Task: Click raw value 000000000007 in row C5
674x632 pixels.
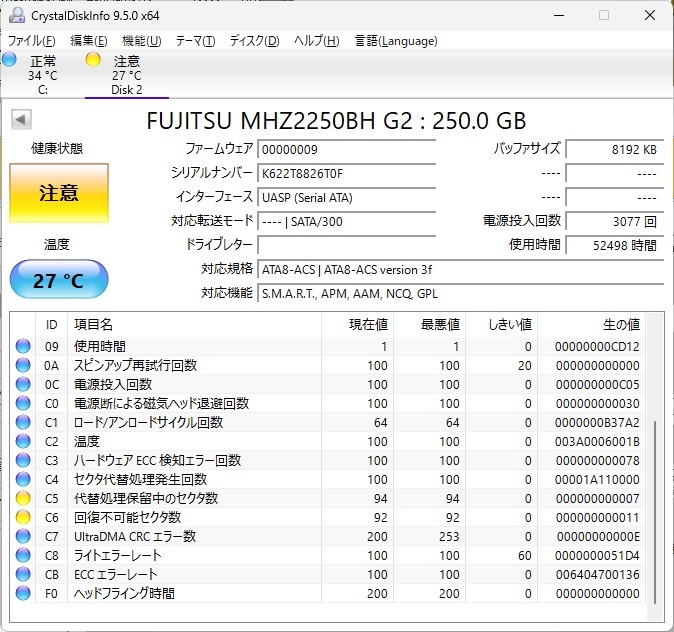Action: tap(597, 498)
